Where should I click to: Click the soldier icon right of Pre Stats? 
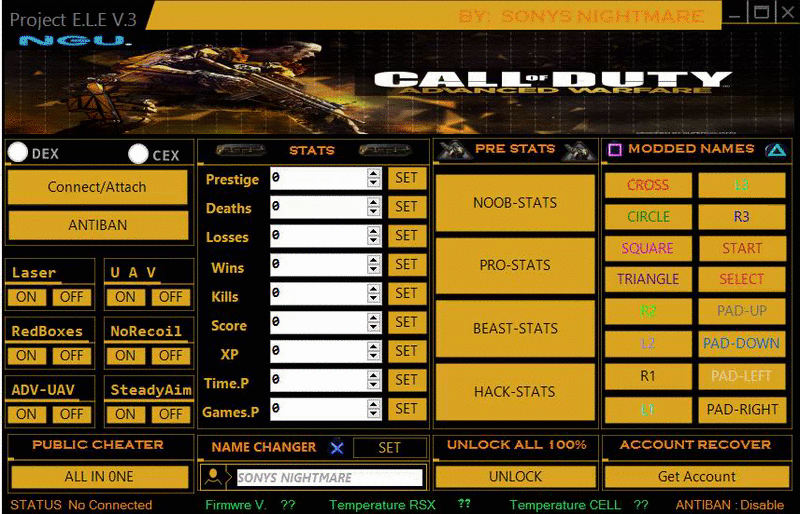[x=578, y=151]
